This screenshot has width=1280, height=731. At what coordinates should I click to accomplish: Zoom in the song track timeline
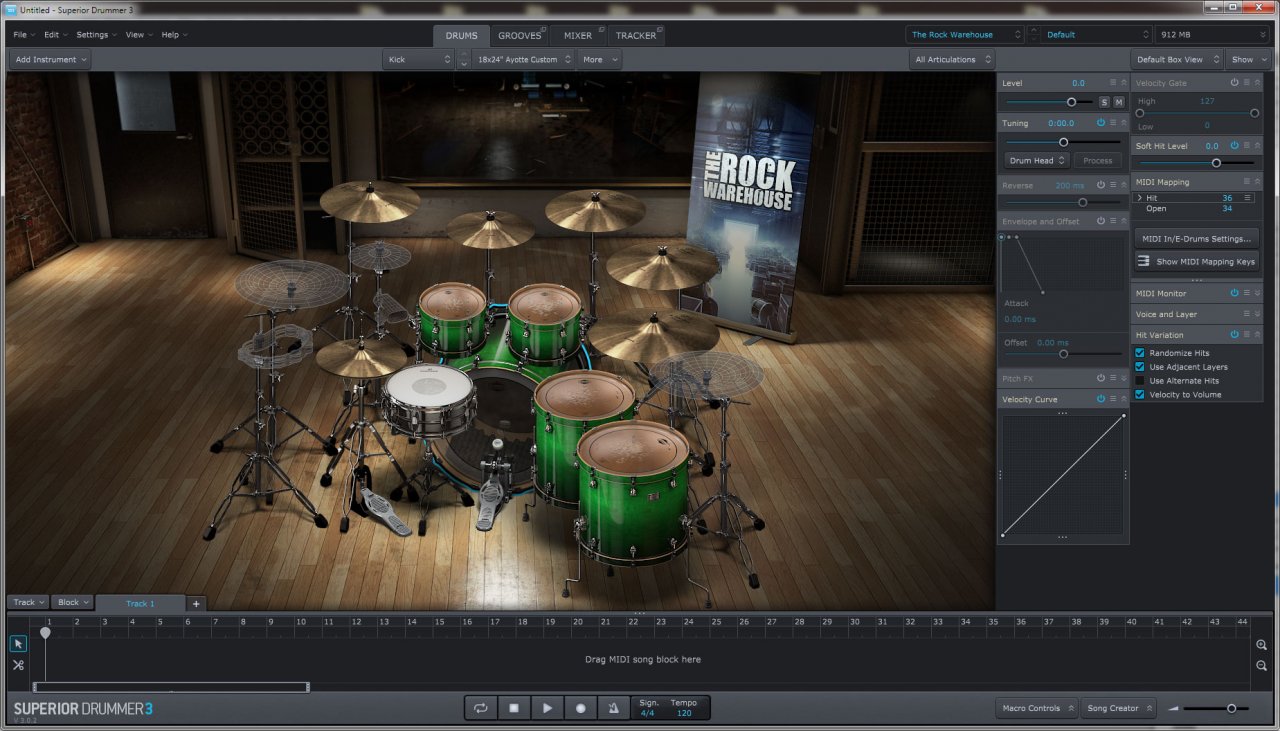(x=1262, y=646)
